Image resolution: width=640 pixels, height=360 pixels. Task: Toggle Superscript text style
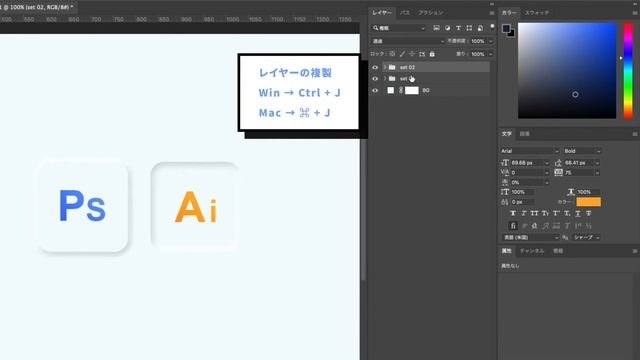point(556,213)
